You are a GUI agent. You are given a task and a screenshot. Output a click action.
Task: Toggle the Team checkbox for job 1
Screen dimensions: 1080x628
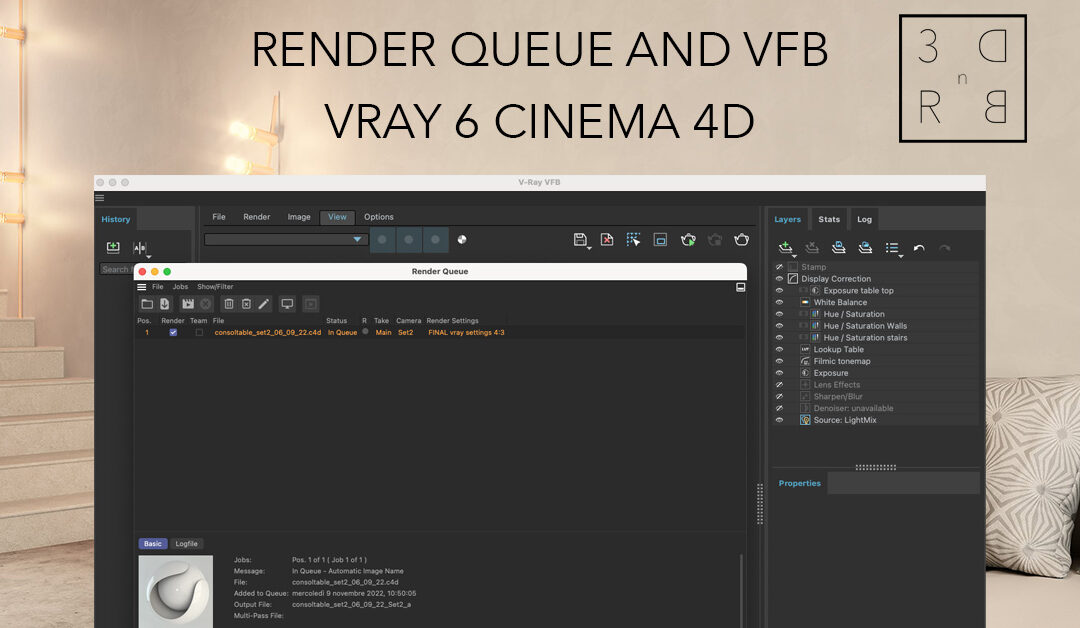(199, 333)
